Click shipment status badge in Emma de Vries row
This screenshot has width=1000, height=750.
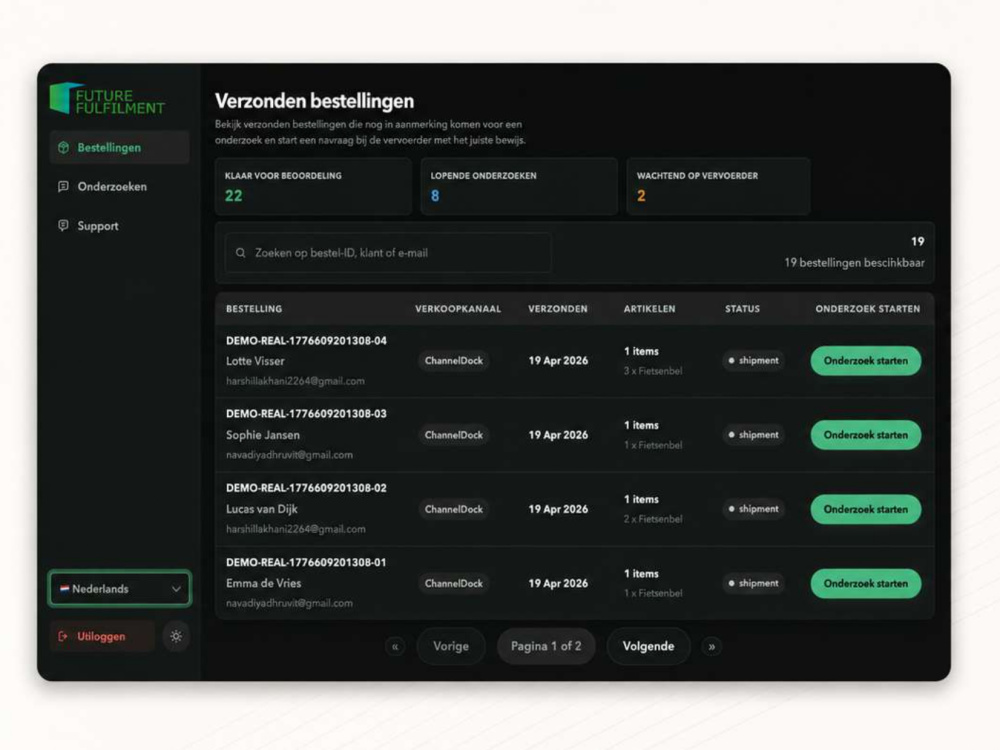(x=753, y=584)
